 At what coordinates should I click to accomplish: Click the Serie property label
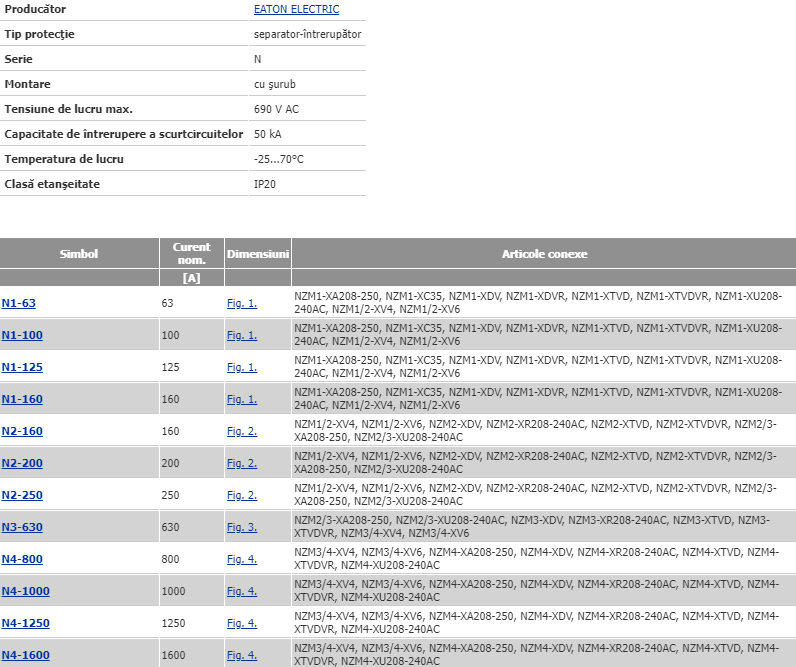(18, 59)
